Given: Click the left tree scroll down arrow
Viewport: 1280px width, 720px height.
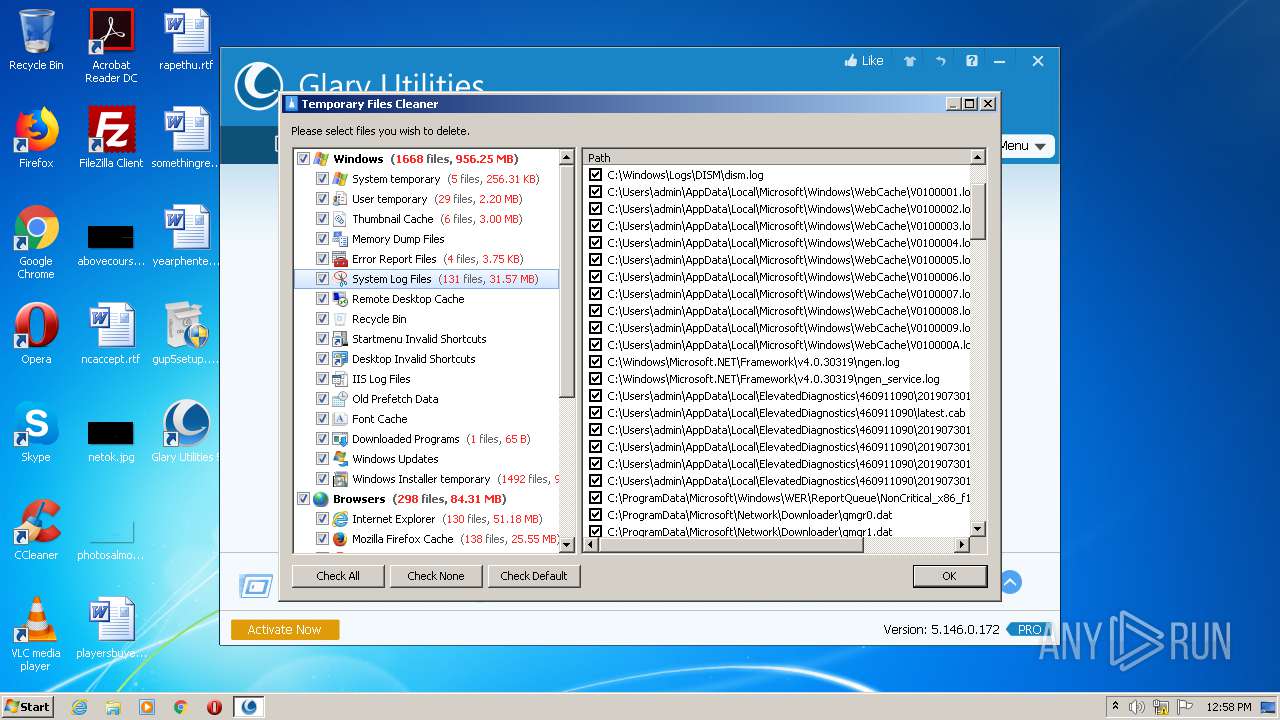Looking at the screenshot, I should coord(567,545).
